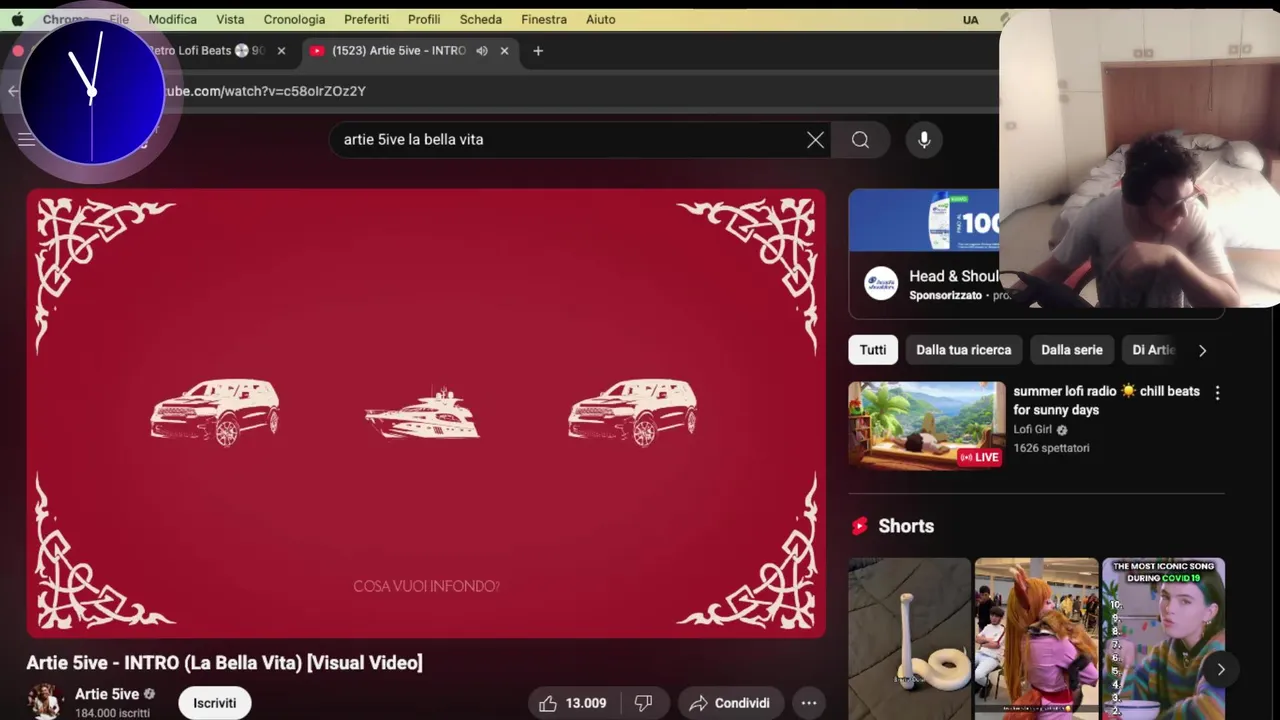Image resolution: width=1280 pixels, height=720 pixels.
Task: Show the next Shorts with the arrow
Action: tap(1220, 669)
